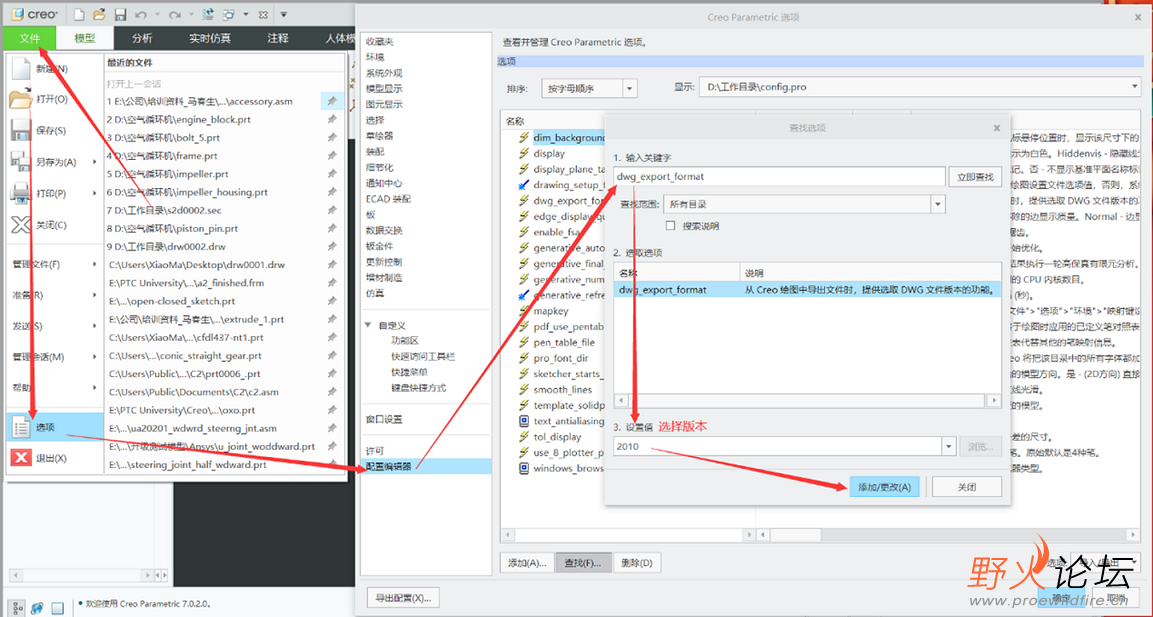Click the model tree icon in status bar
The image size is (1153, 617).
pos(16,608)
